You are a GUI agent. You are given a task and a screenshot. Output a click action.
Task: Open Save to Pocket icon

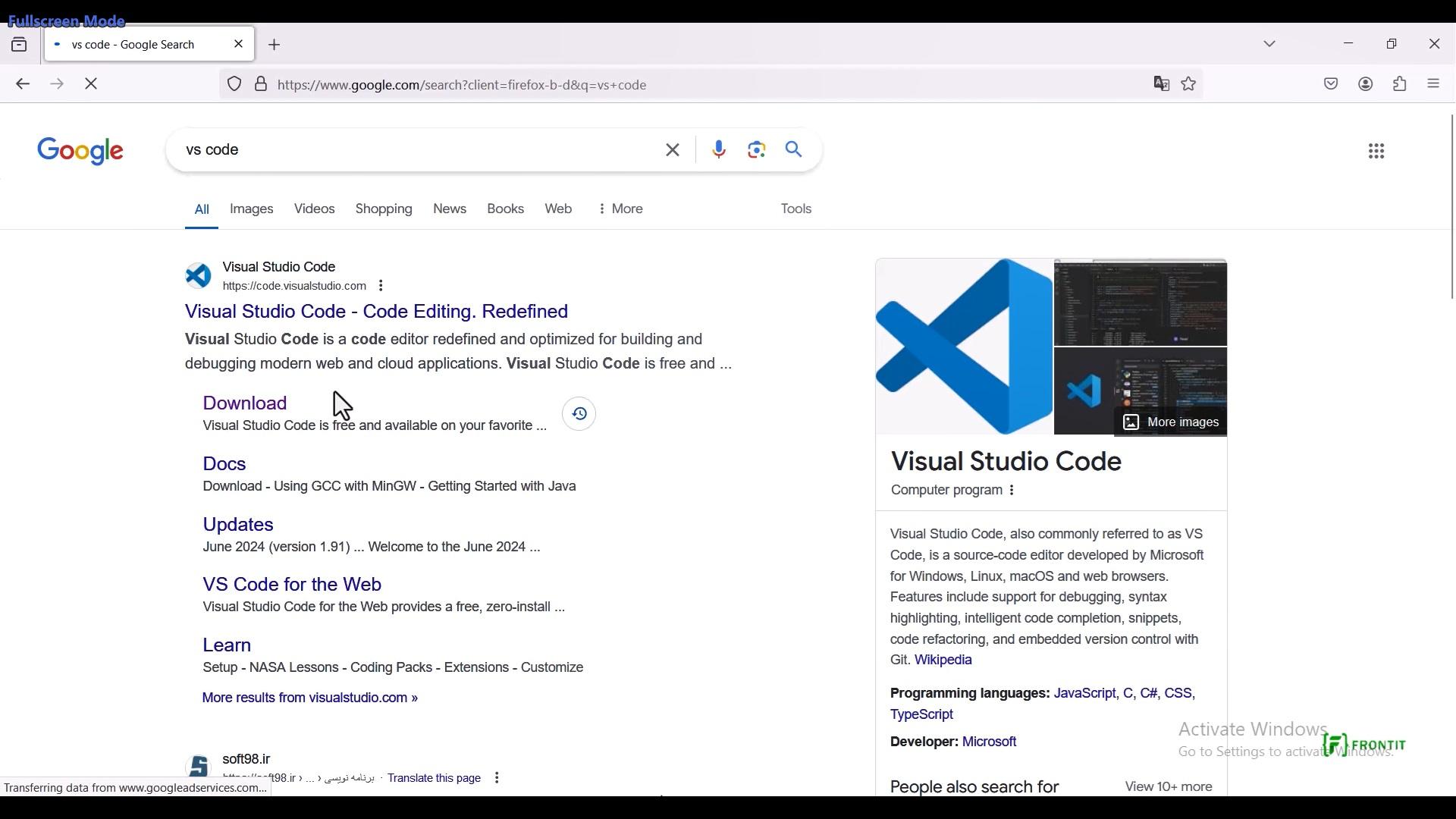[1331, 84]
